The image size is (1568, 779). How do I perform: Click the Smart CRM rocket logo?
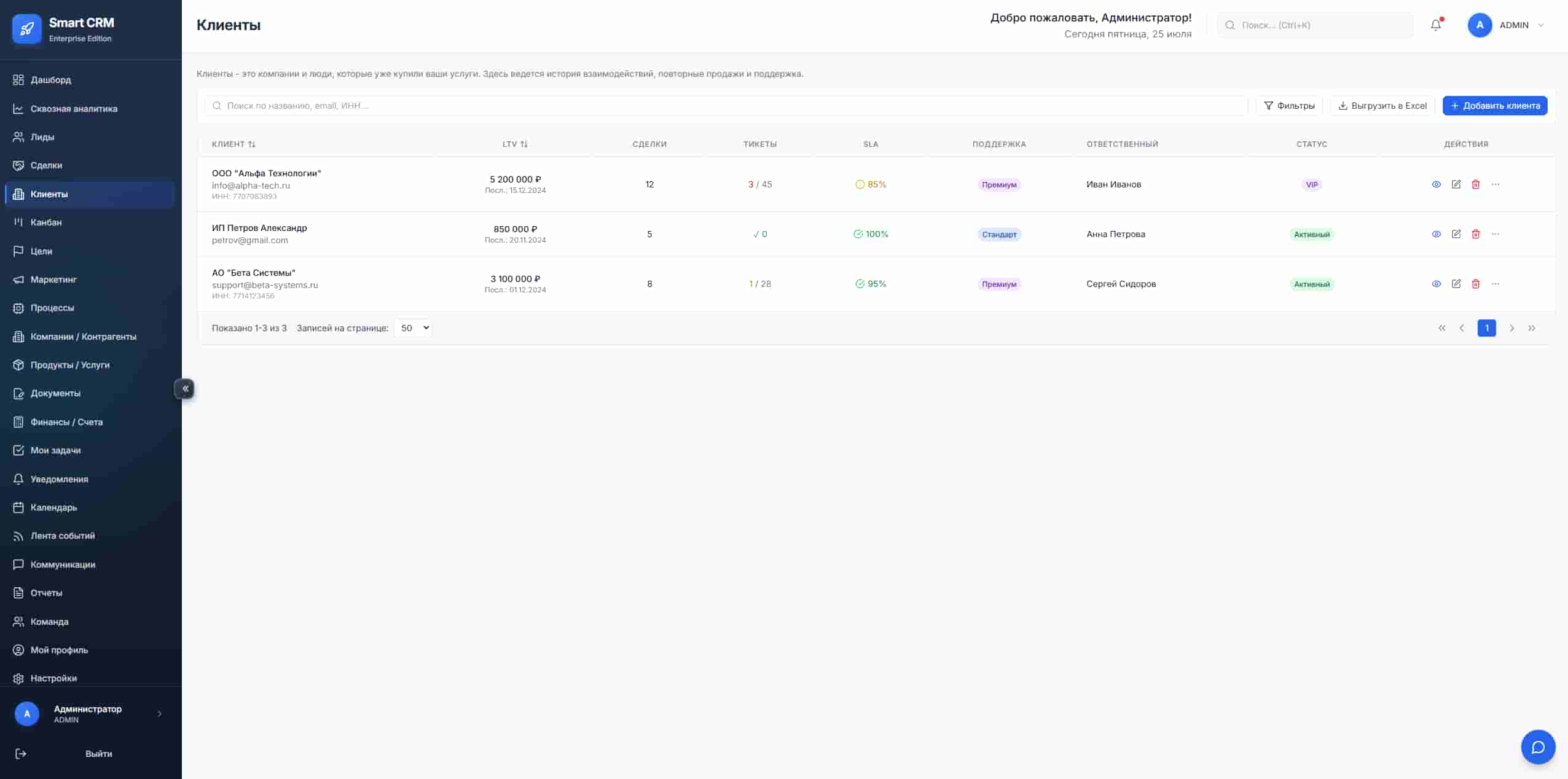pyautogui.click(x=27, y=29)
